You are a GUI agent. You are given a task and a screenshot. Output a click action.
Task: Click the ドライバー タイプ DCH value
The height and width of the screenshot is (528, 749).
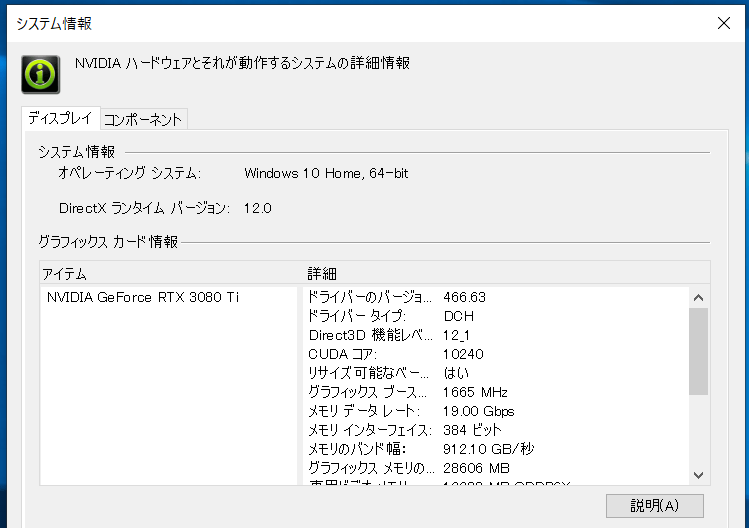pyautogui.click(x=459, y=316)
